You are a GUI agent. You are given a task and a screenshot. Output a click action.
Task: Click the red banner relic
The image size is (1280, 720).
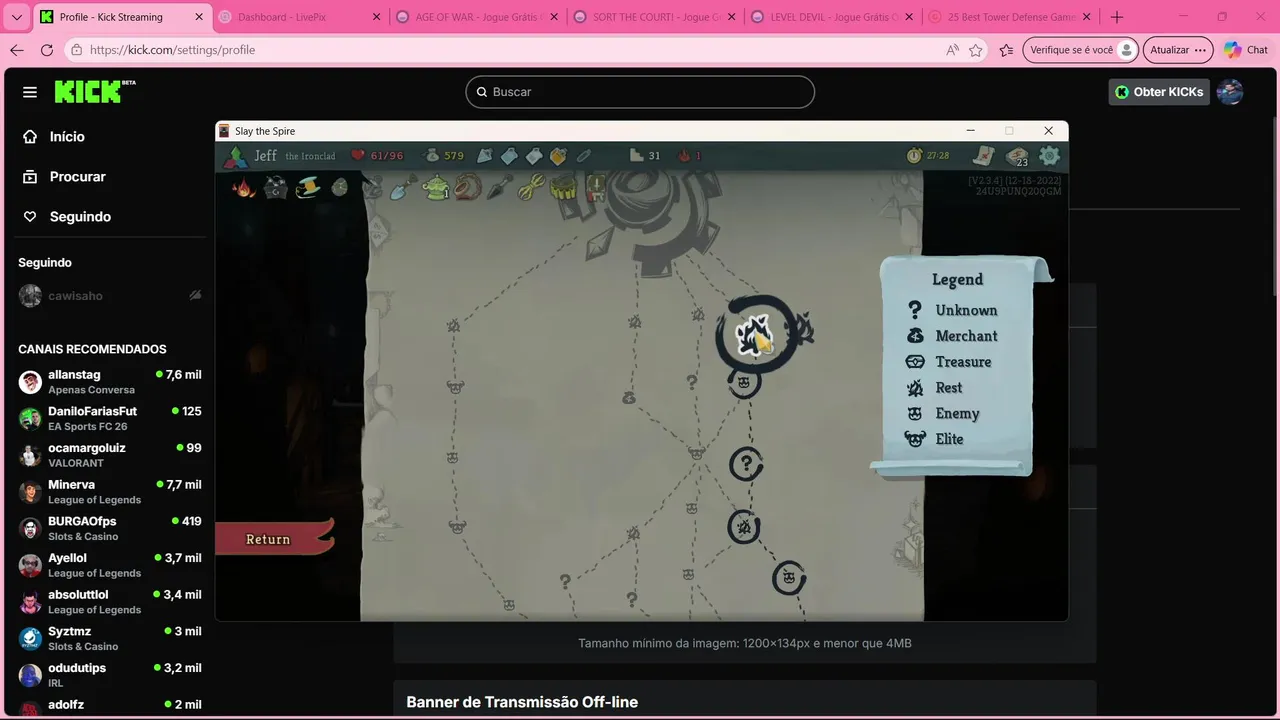[x=596, y=187]
